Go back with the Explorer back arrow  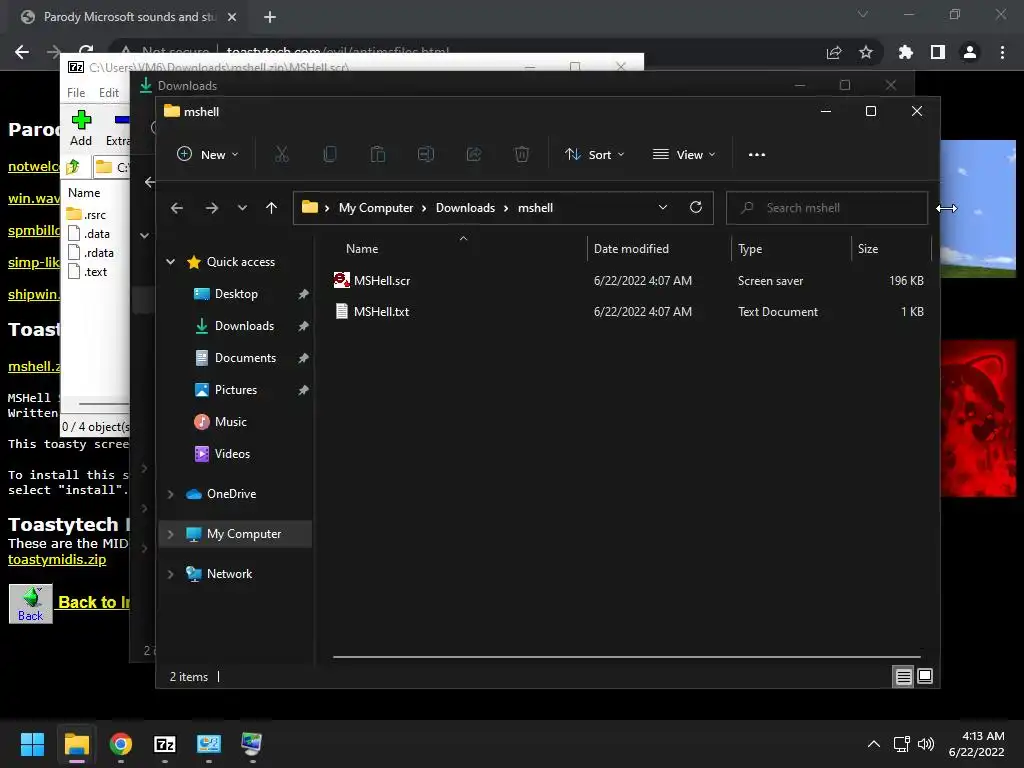pos(177,208)
